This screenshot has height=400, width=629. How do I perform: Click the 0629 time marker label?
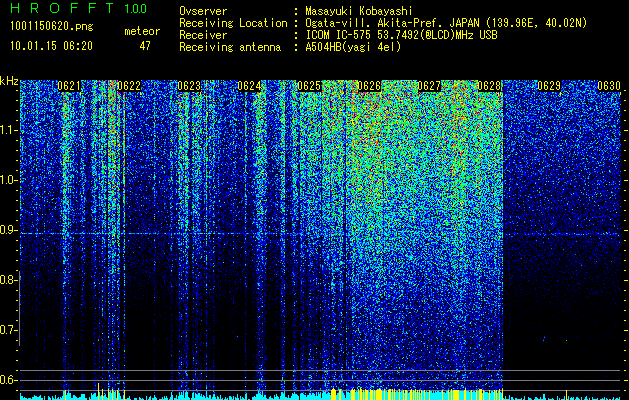click(x=549, y=86)
